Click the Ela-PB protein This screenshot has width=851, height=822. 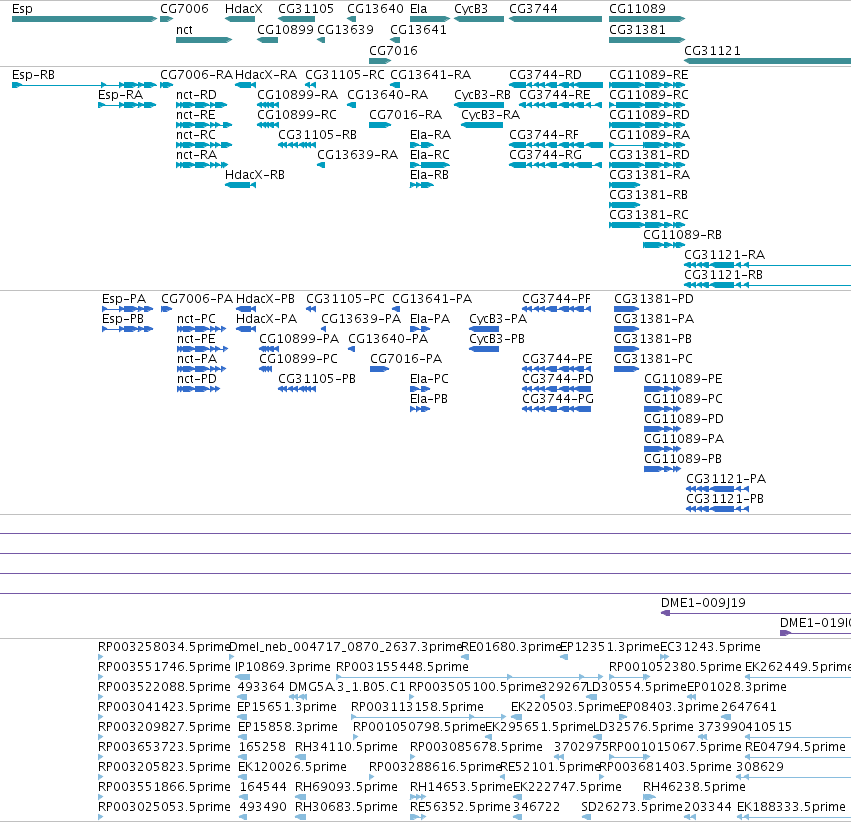(x=420, y=409)
